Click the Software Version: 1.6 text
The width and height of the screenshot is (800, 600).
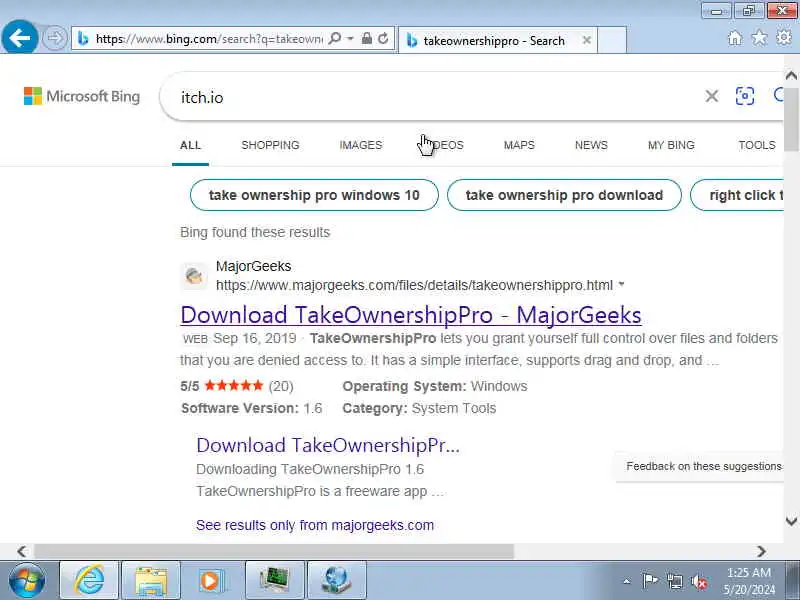click(252, 408)
